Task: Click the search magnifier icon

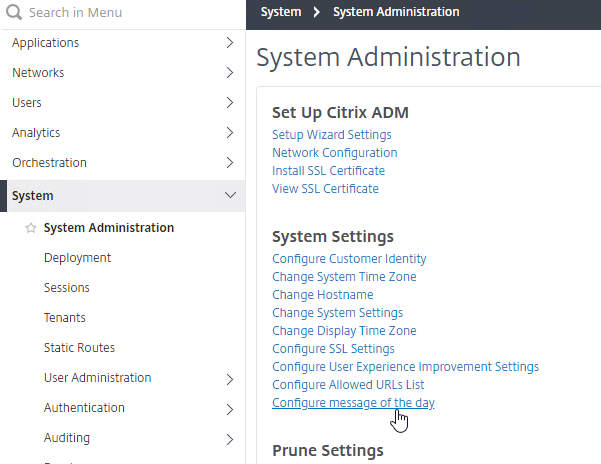Action: 14,12
